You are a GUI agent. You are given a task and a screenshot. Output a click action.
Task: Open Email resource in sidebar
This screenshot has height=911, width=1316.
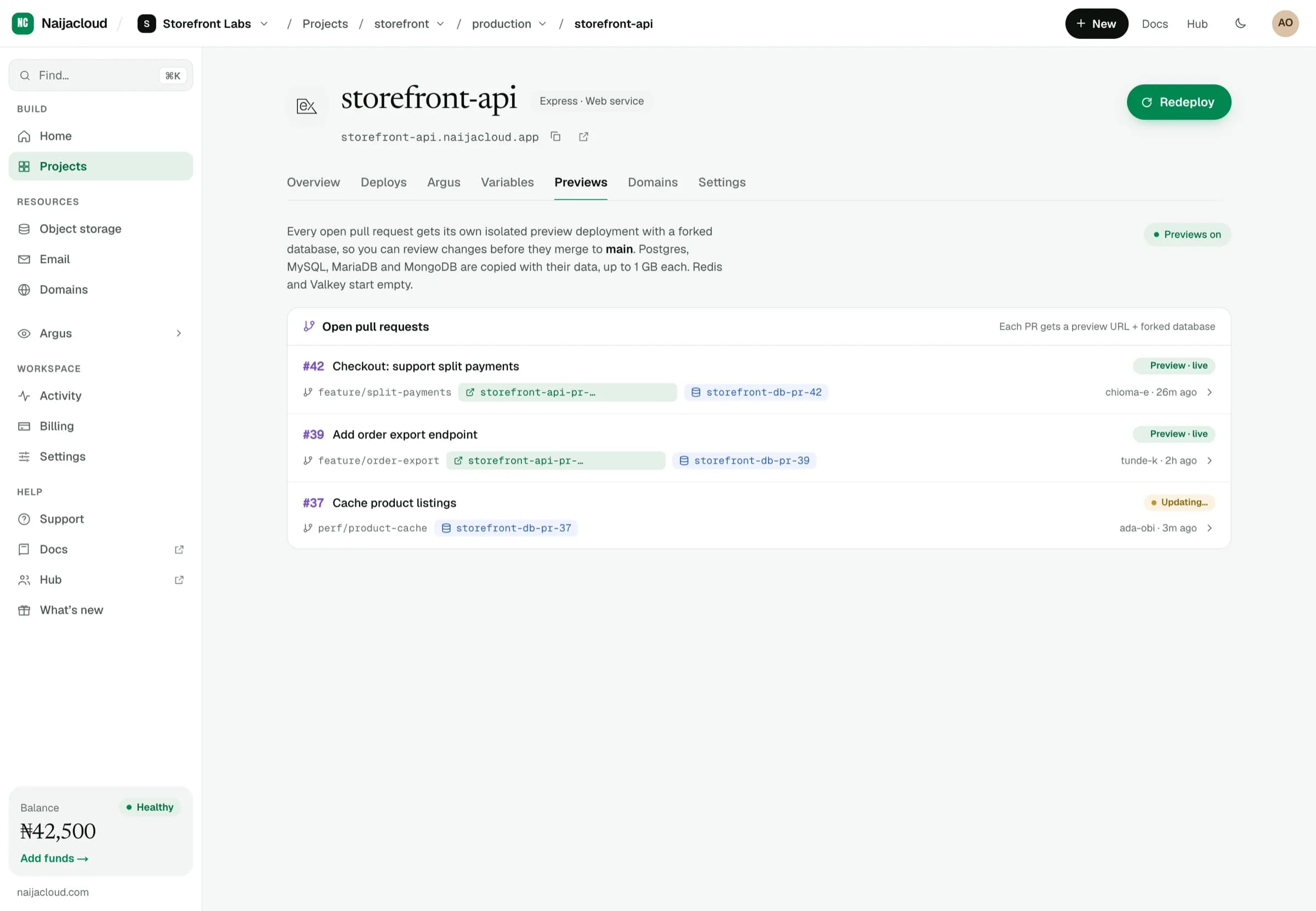100,259
